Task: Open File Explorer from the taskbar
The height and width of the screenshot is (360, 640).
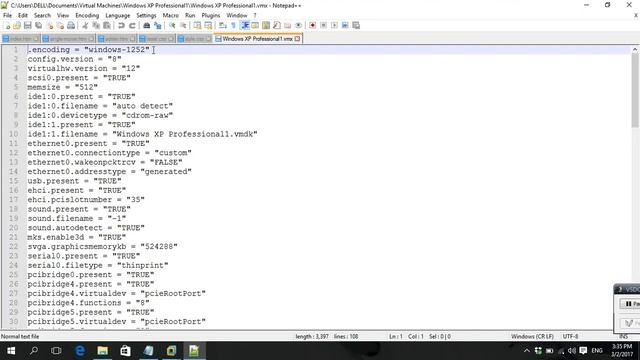Action: click(102, 351)
